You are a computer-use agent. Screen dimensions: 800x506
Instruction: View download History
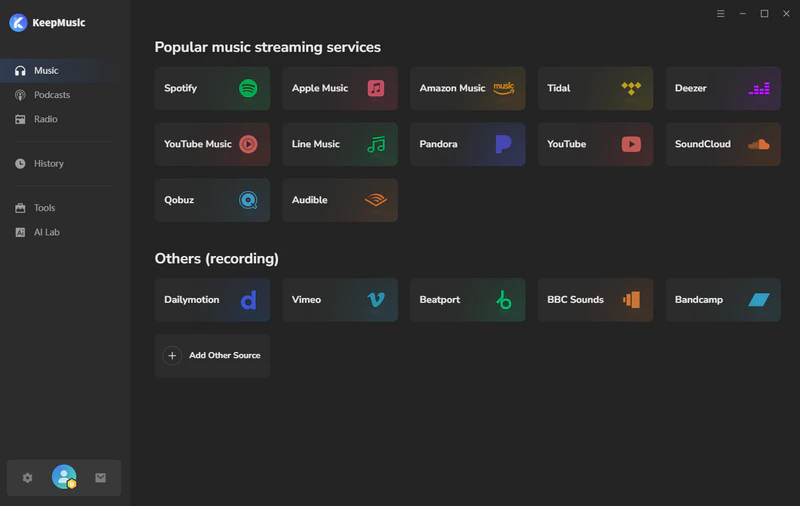point(48,163)
